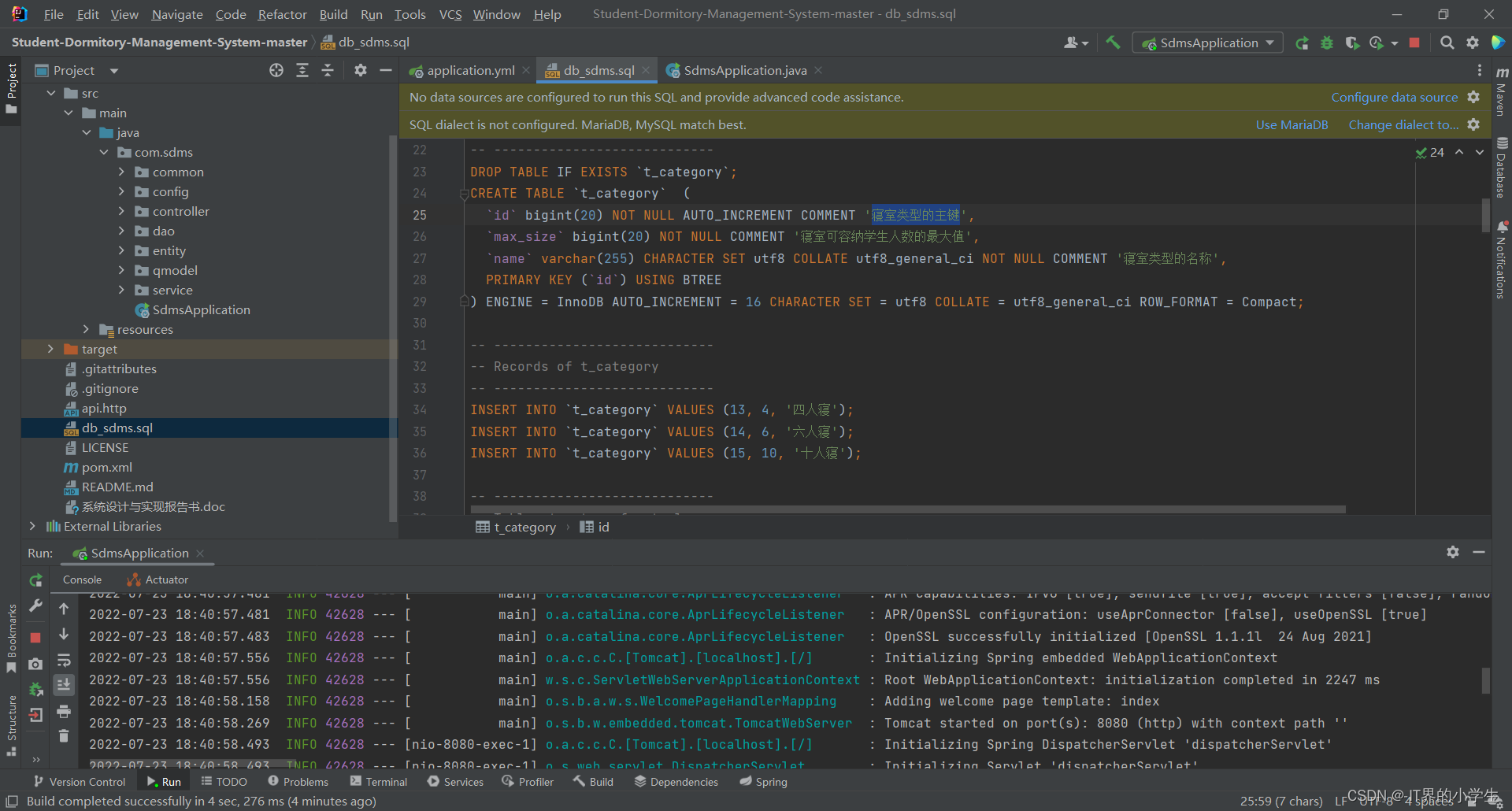Toggle Bookmarks side panel

(11, 638)
